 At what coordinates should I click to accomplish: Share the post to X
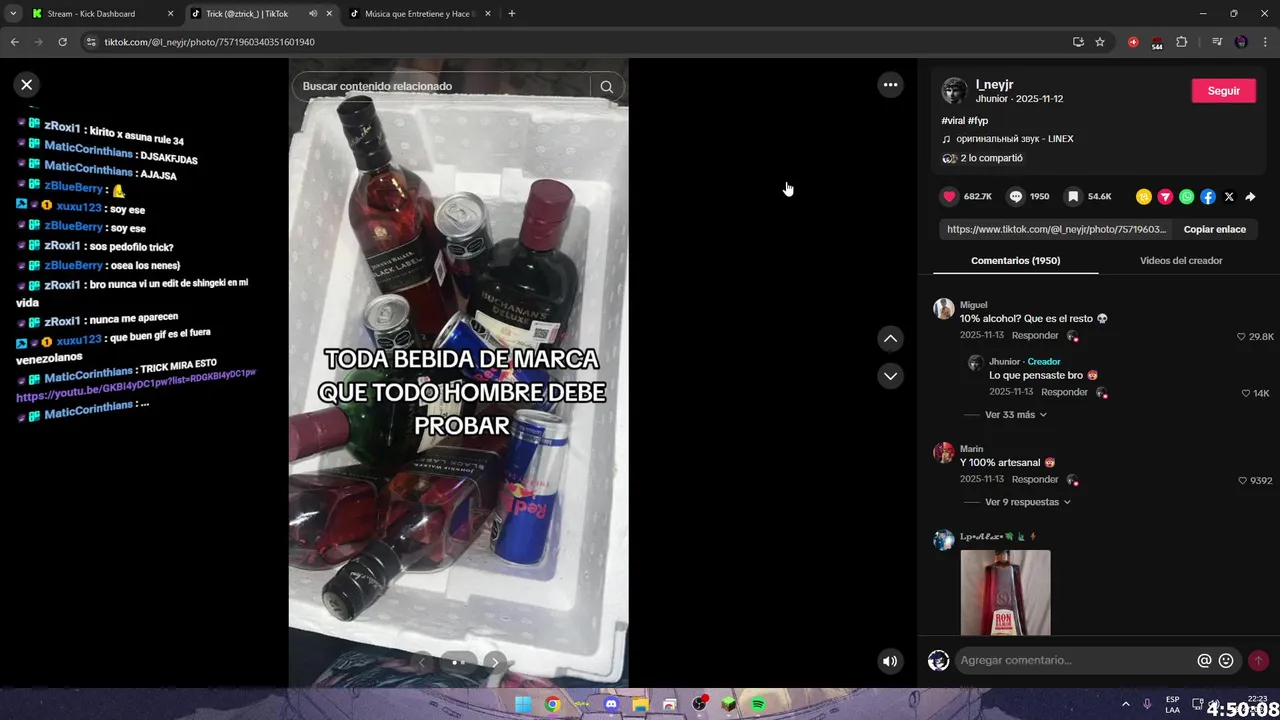tap(1229, 197)
